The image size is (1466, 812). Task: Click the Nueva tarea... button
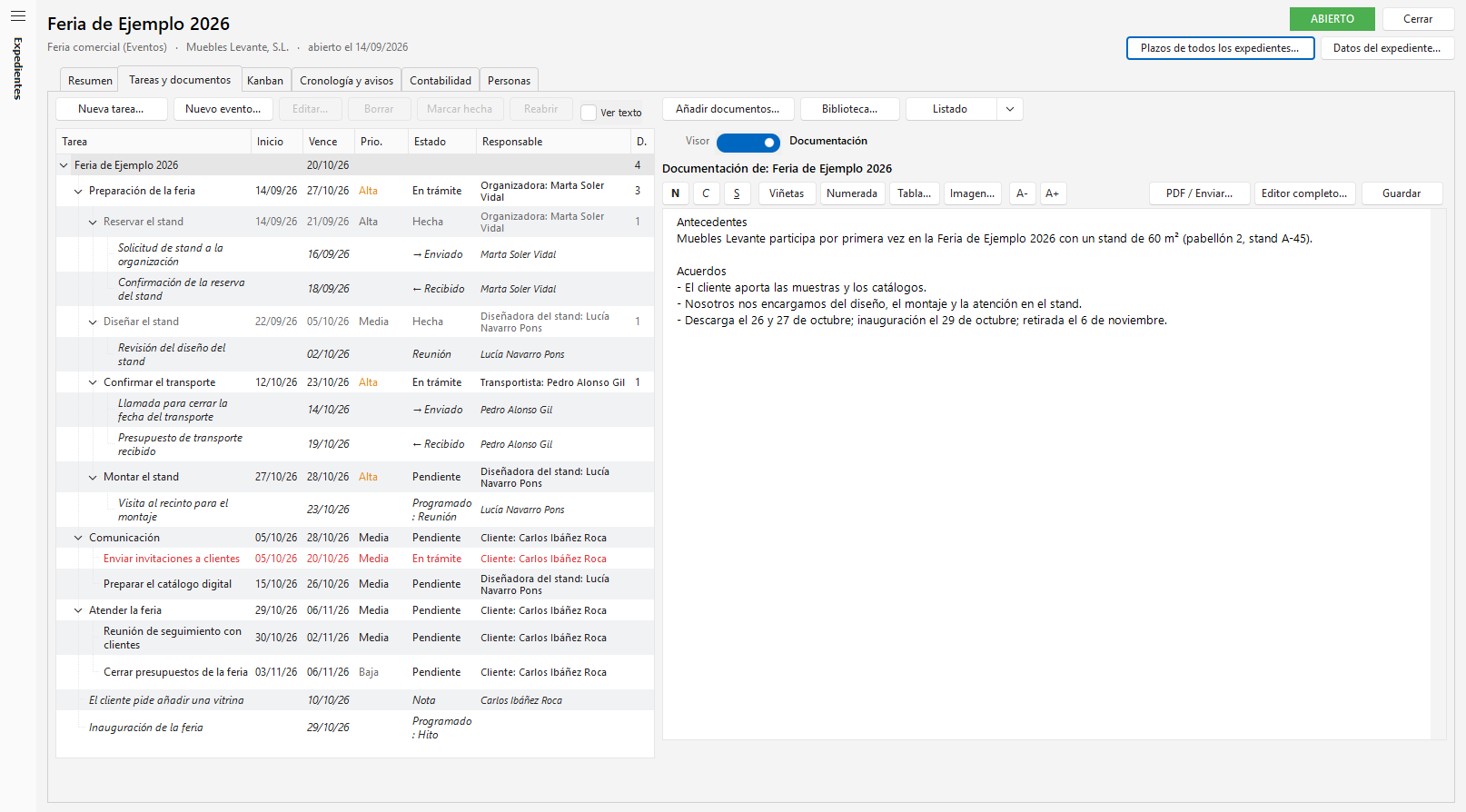coord(112,109)
